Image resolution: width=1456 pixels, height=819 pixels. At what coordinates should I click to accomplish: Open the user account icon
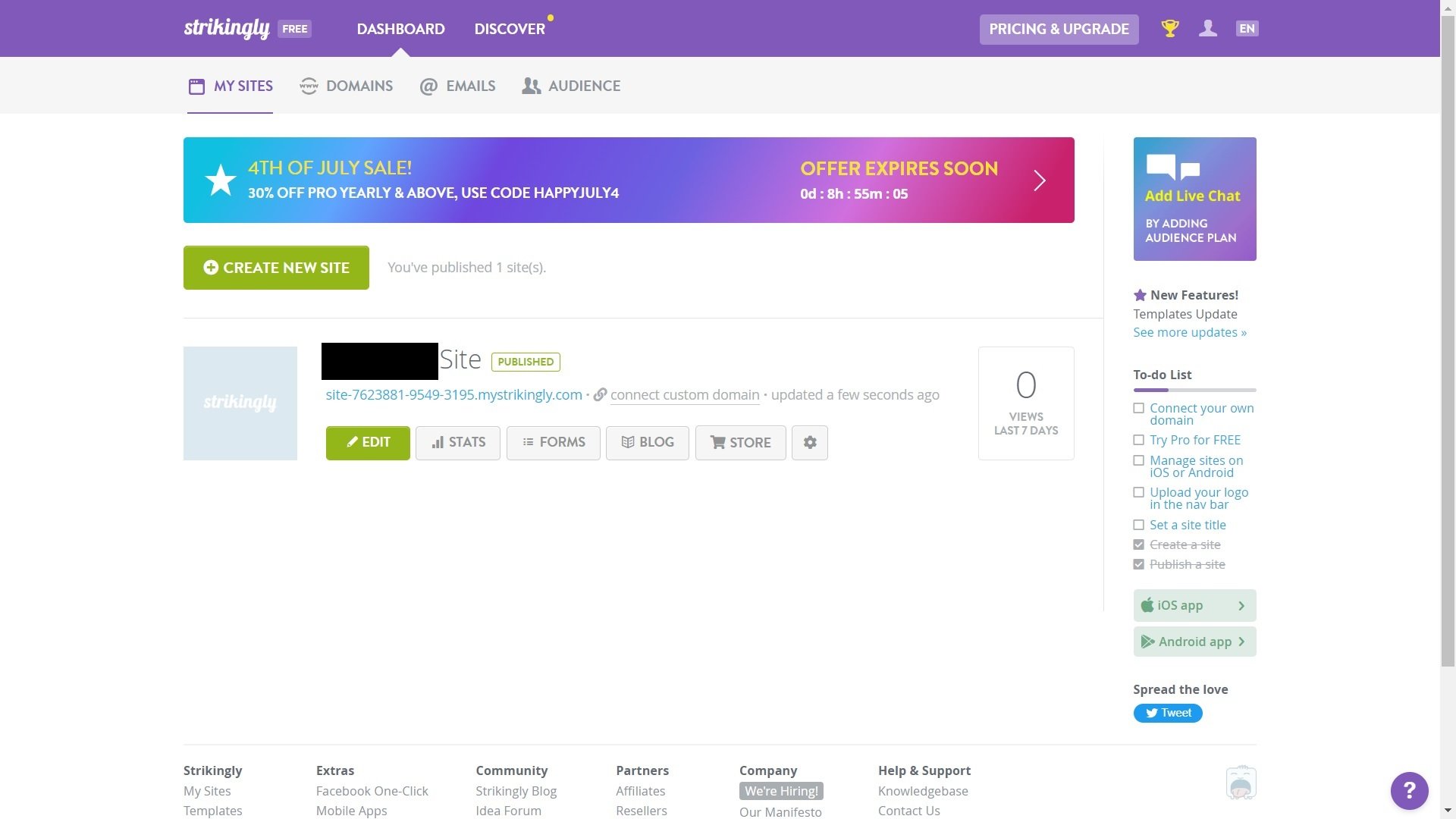tap(1208, 29)
